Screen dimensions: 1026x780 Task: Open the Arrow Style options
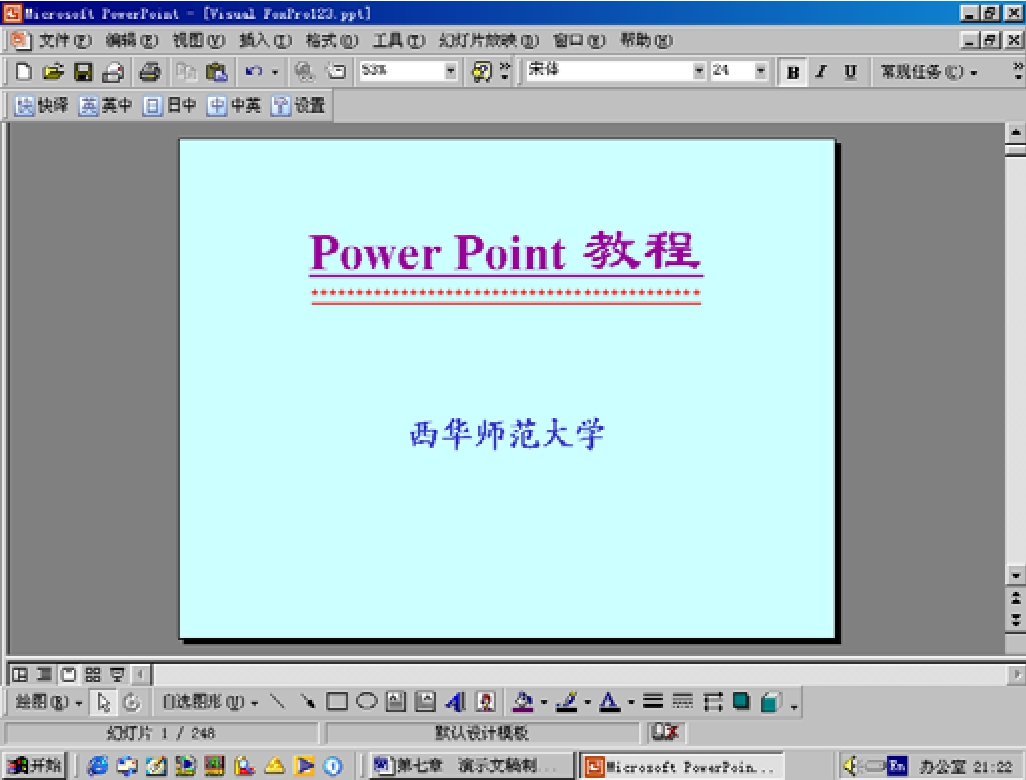[x=713, y=702]
